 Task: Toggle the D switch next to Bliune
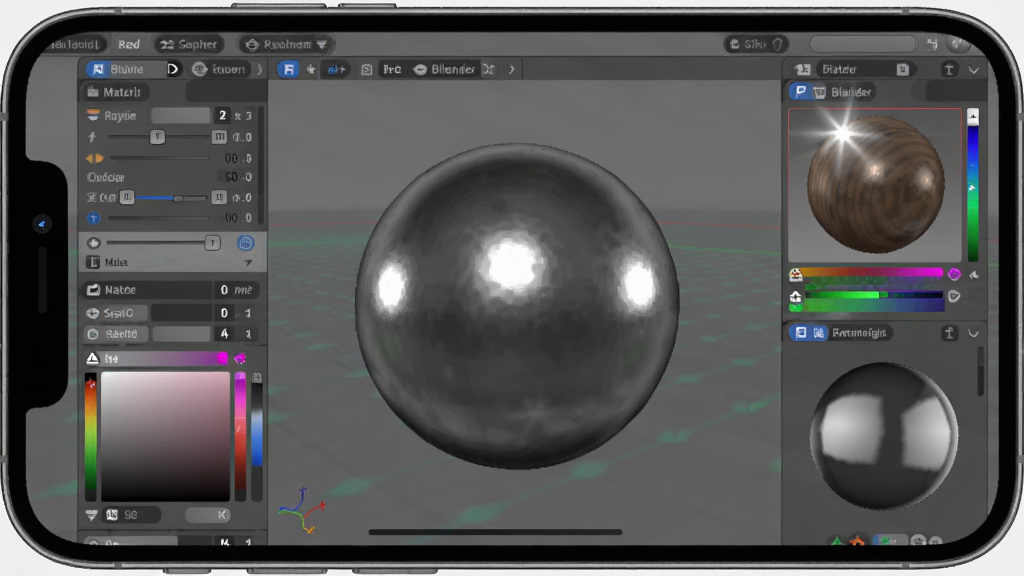172,69
